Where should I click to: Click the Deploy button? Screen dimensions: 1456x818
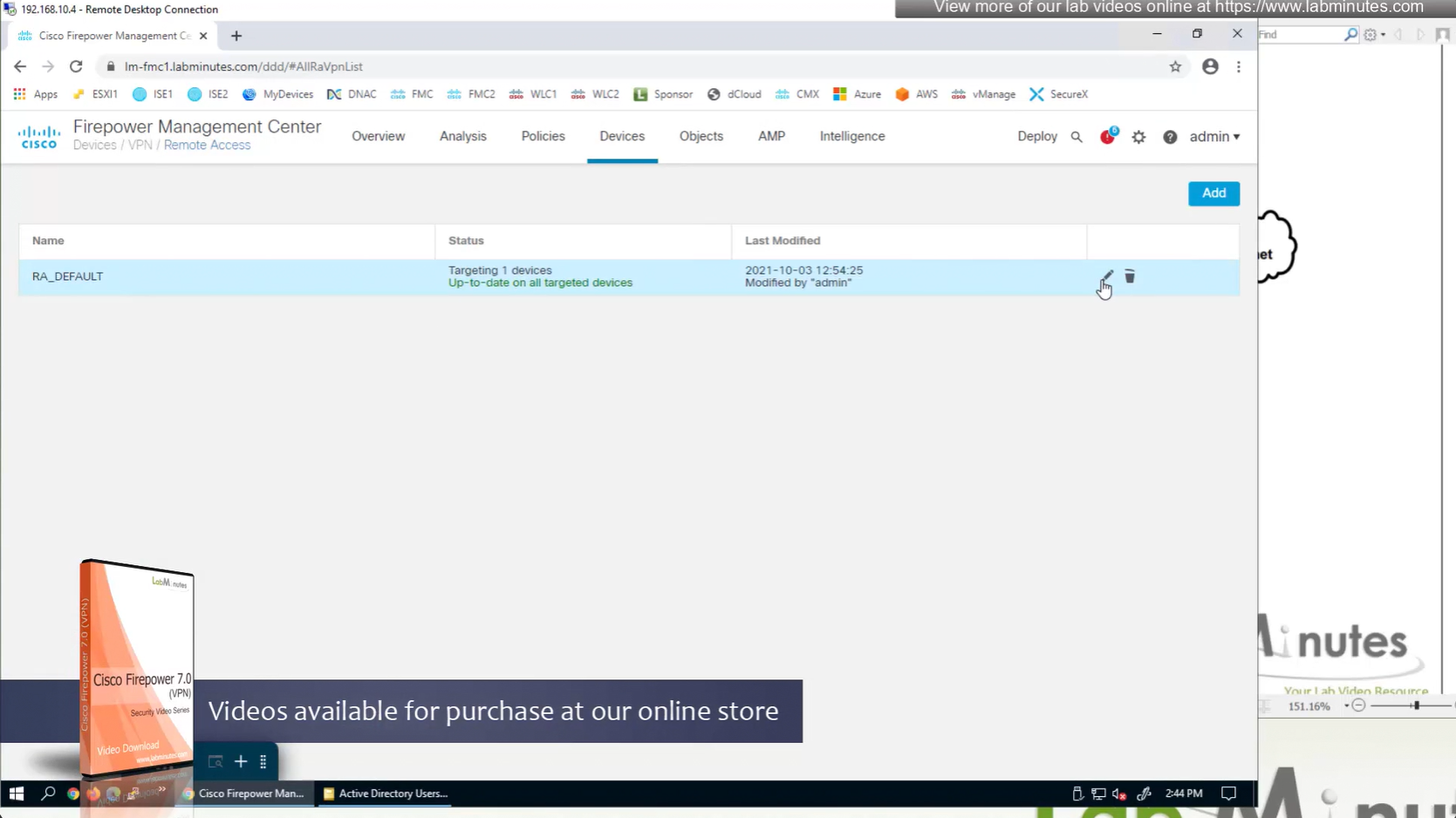click(x=1036, y=137)
